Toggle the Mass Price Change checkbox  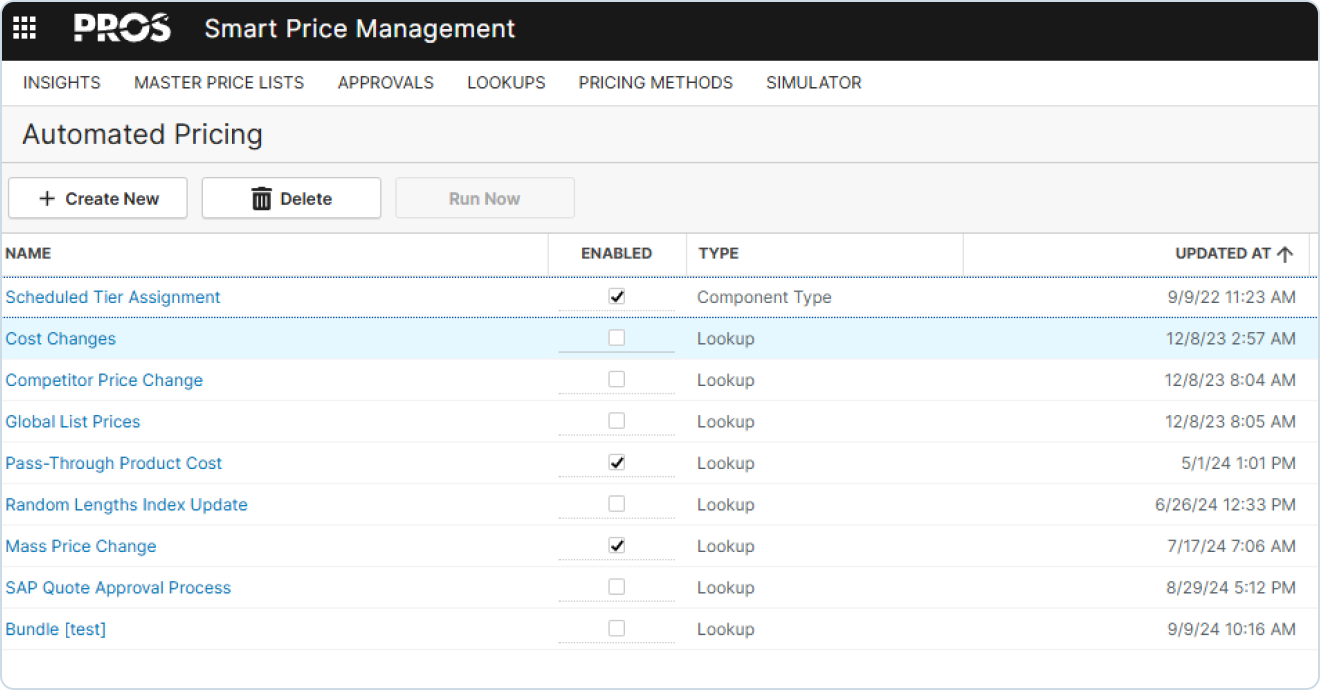pyautogui.click(x=616, y=546)
